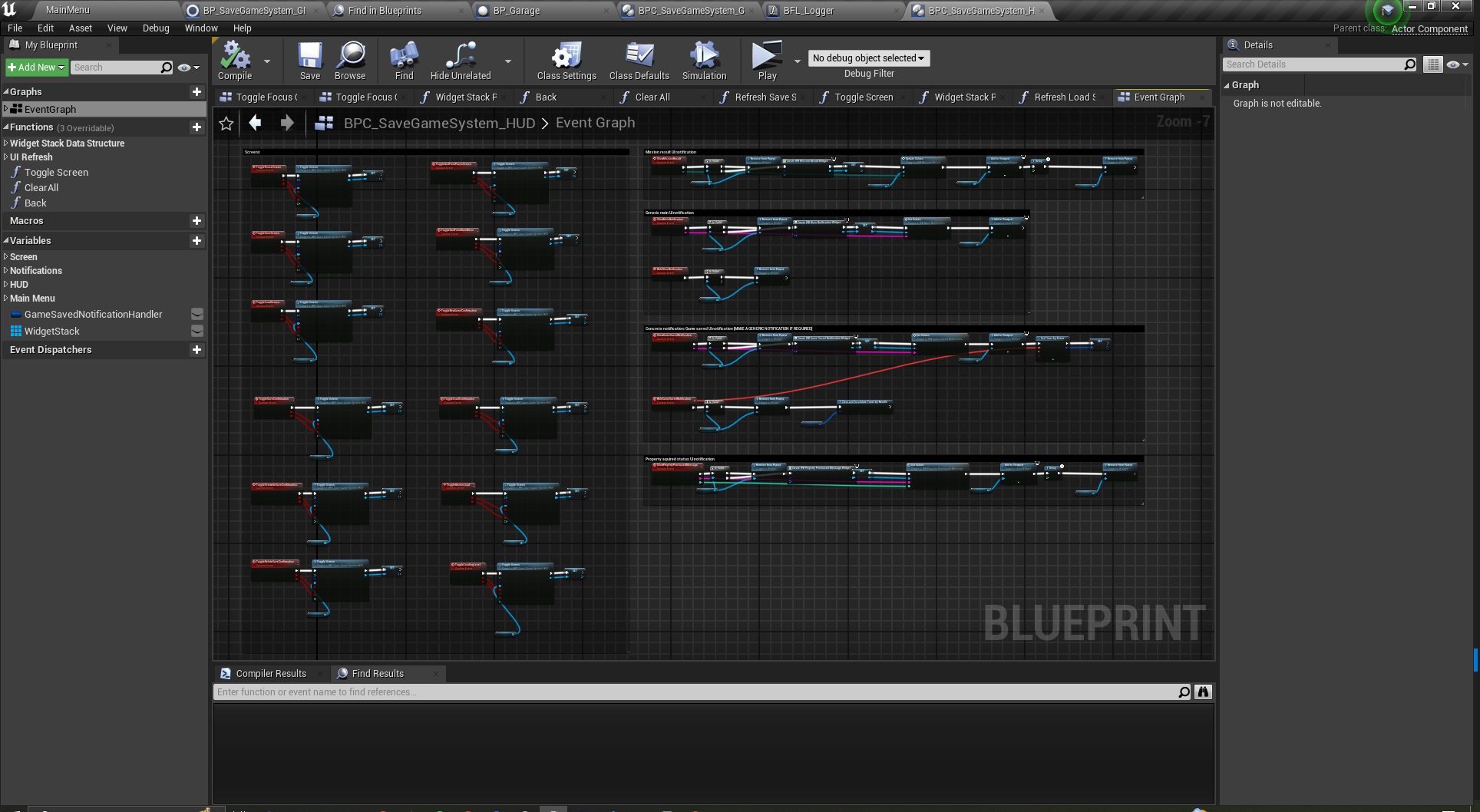
Task: Click the tutorial graduation cap icon
Action: tap(1386, 11)
